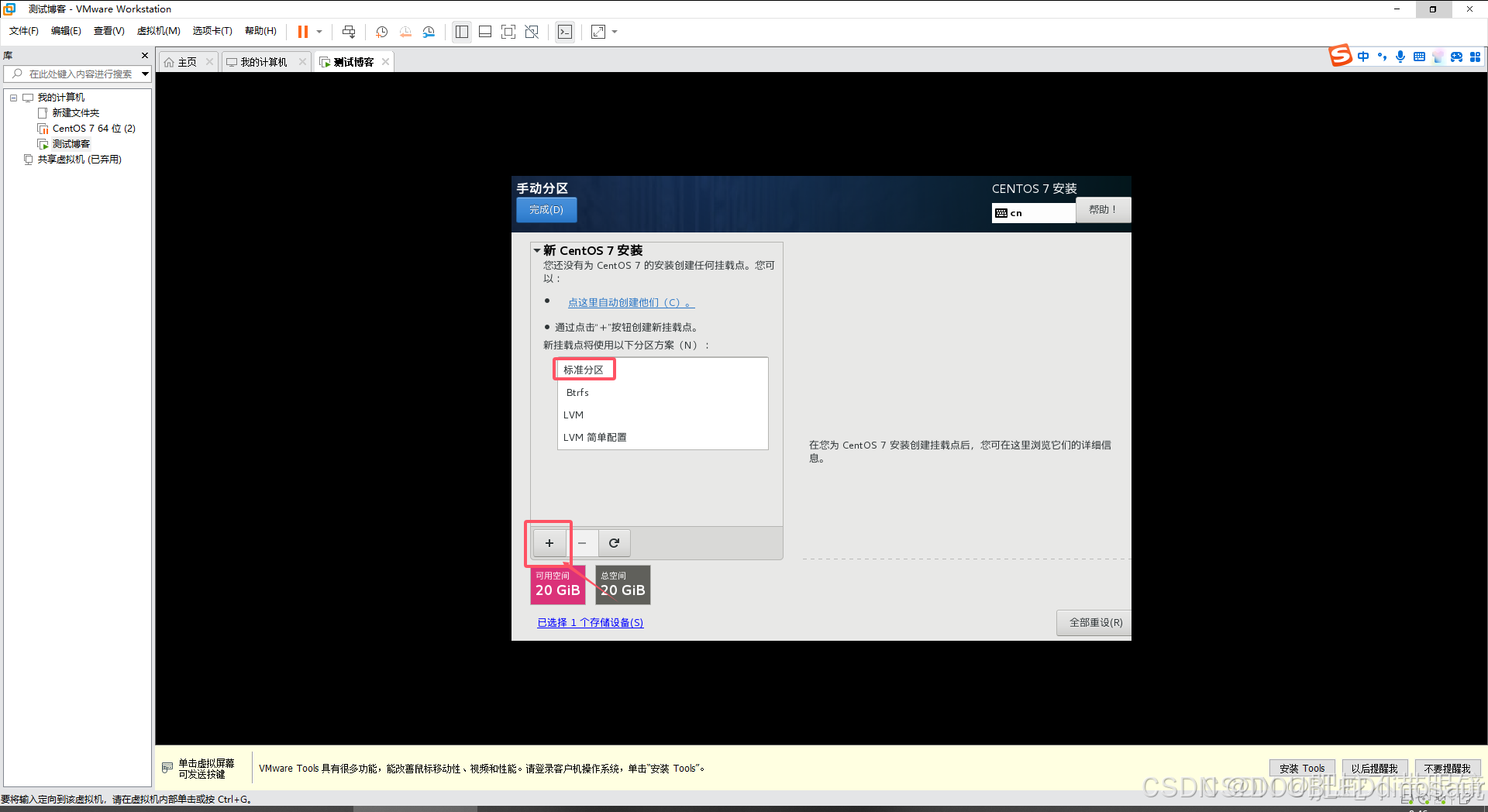Switch to the 主页 tab
This screenshot has width=1488, height=812.
(x=187, y=62)
